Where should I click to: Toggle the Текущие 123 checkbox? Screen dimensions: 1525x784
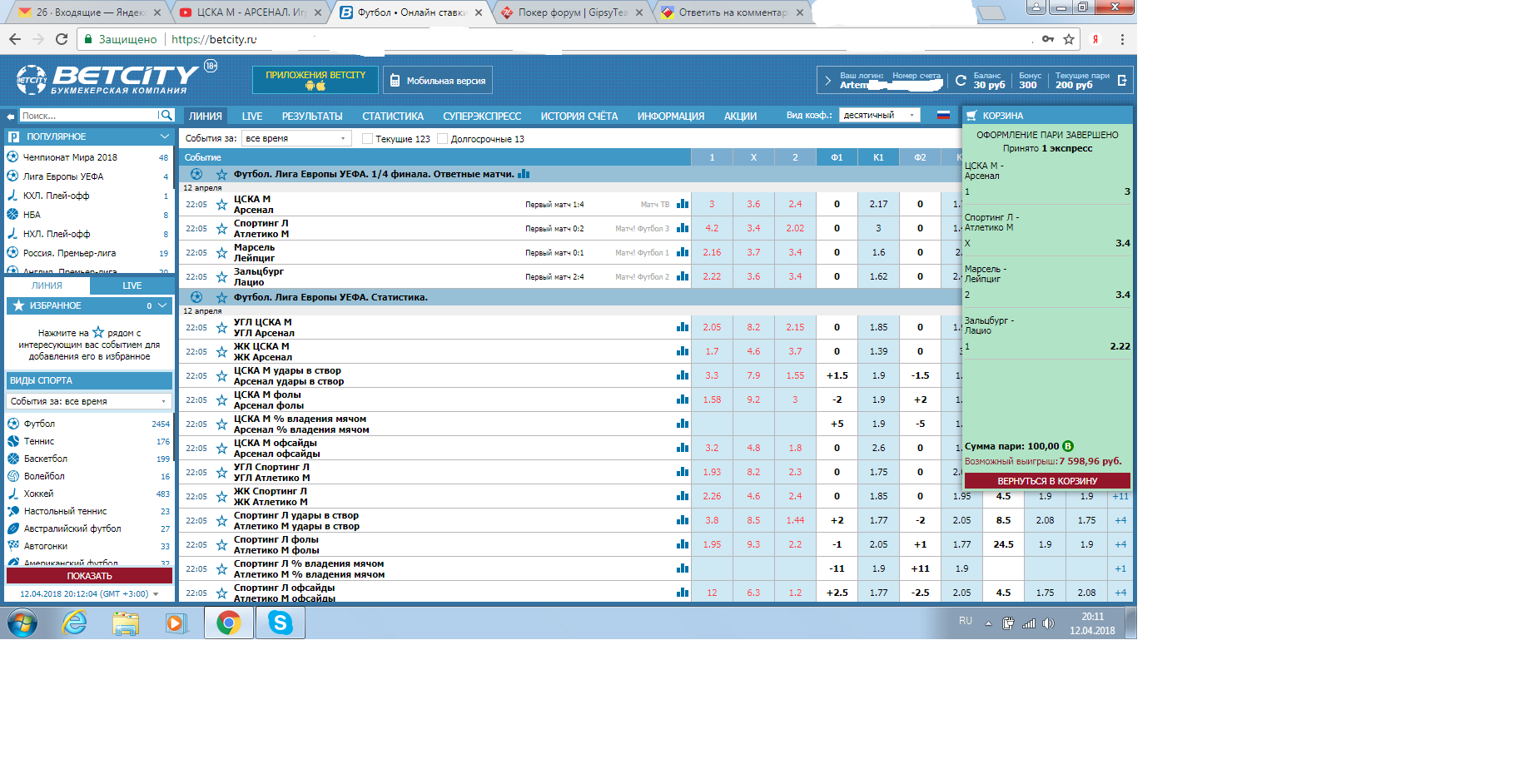367,139
